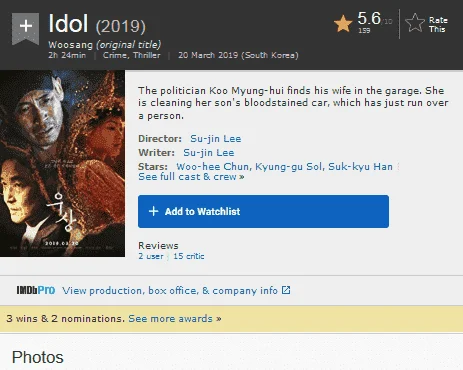
Task: Click the watchlist ribbon plus icon
Action: pyautogui.click(x=26, y=28)
